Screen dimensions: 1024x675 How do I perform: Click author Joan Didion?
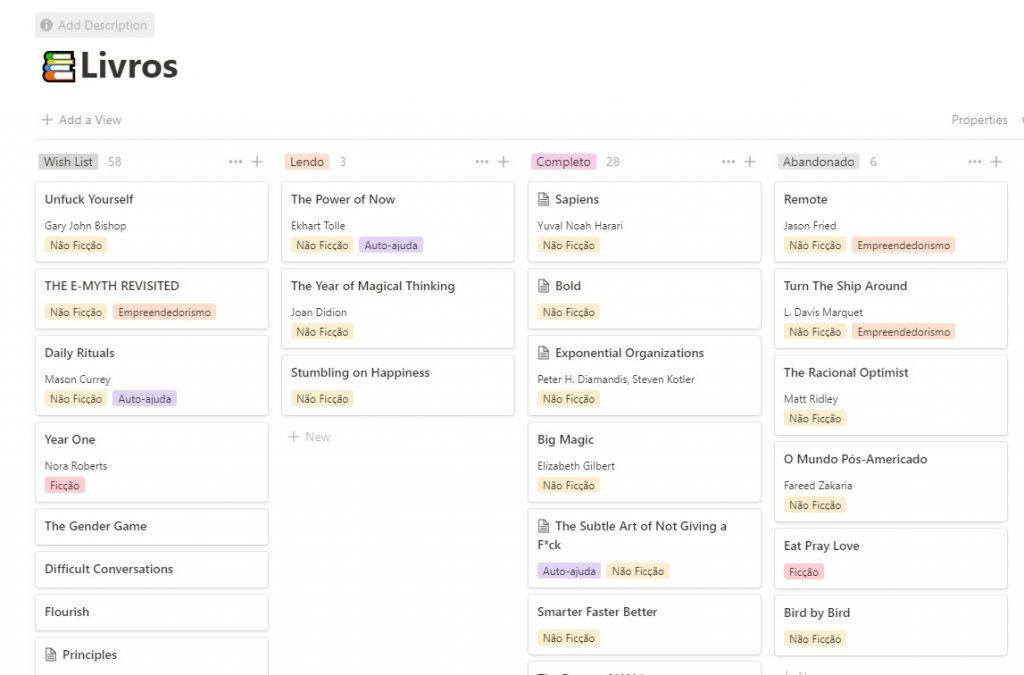click(x=319, y=313)
